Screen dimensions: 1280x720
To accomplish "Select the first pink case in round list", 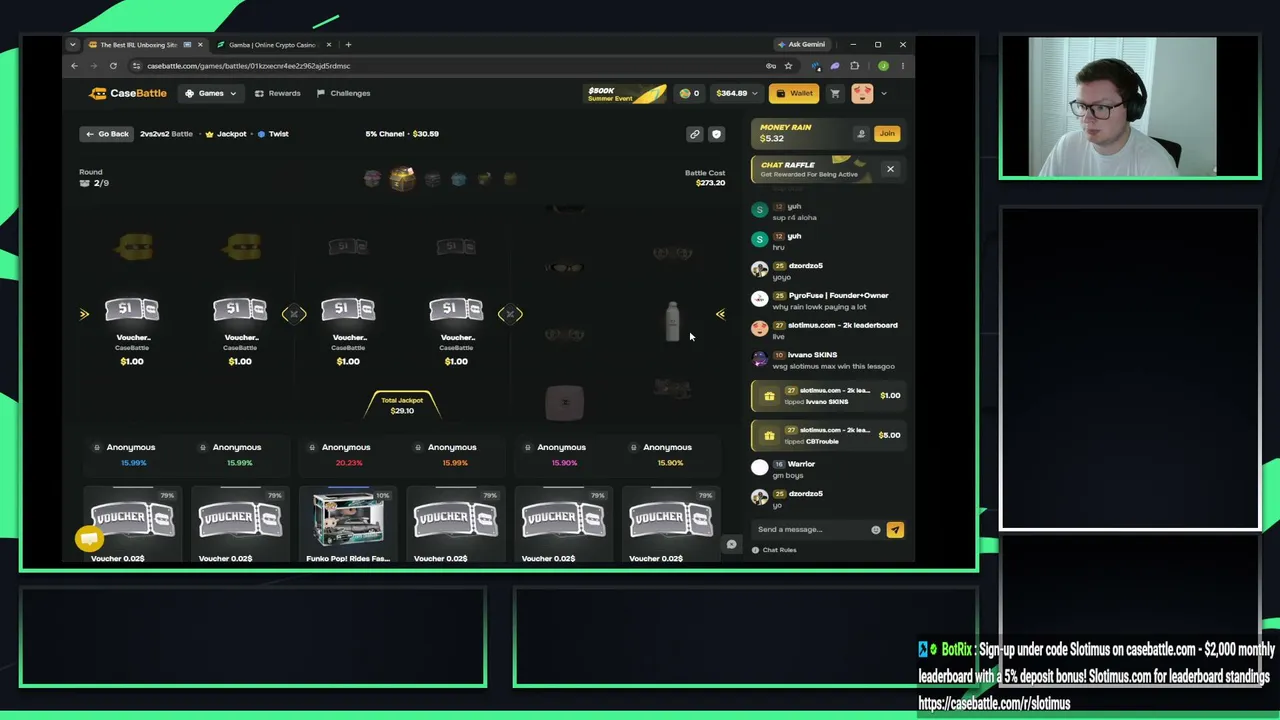I will coord(372,179).
